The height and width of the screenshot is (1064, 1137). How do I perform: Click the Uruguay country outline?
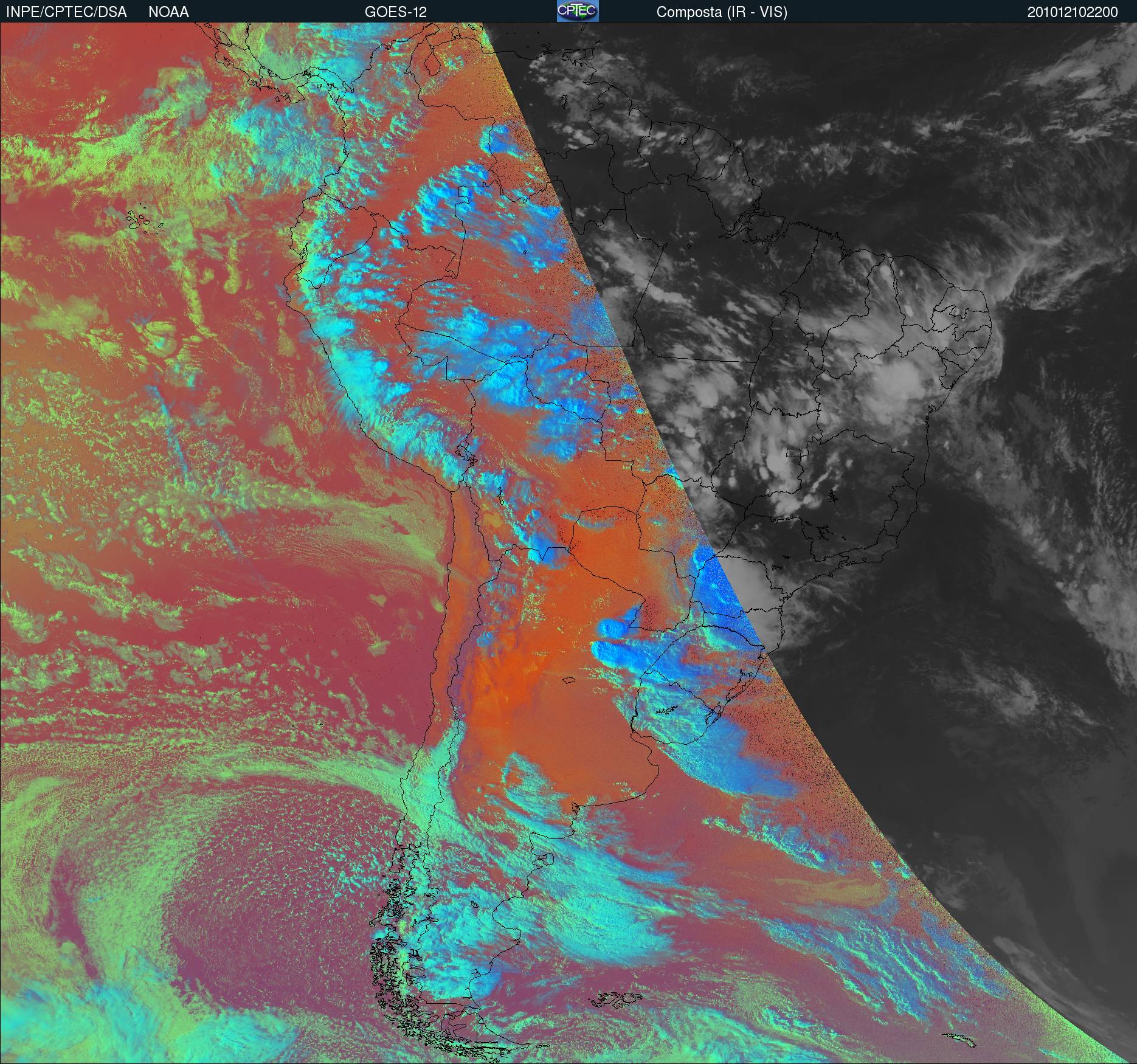tap(675, 708)
